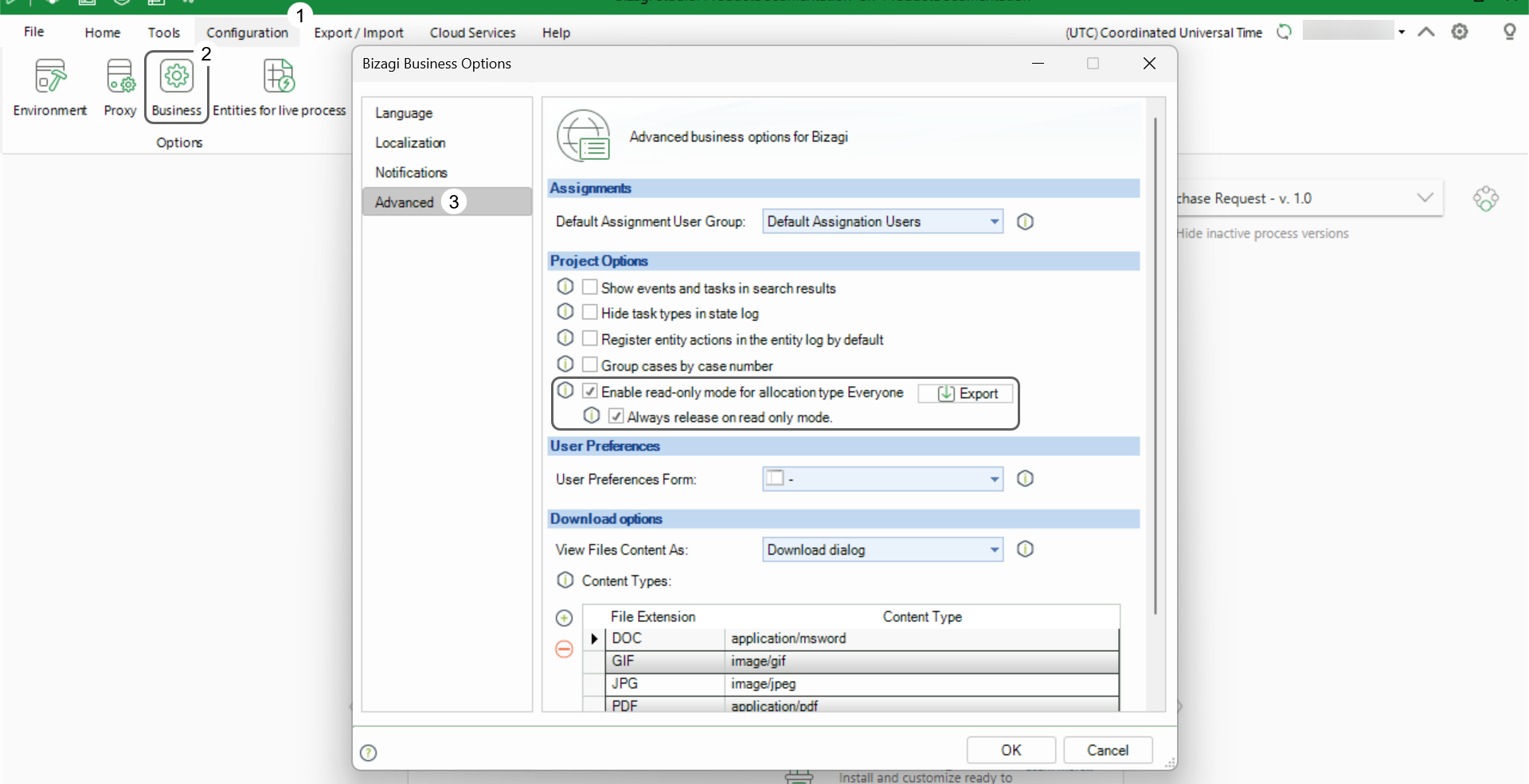Enable Hide task types in state log
1529x784 pixels.
590,313
